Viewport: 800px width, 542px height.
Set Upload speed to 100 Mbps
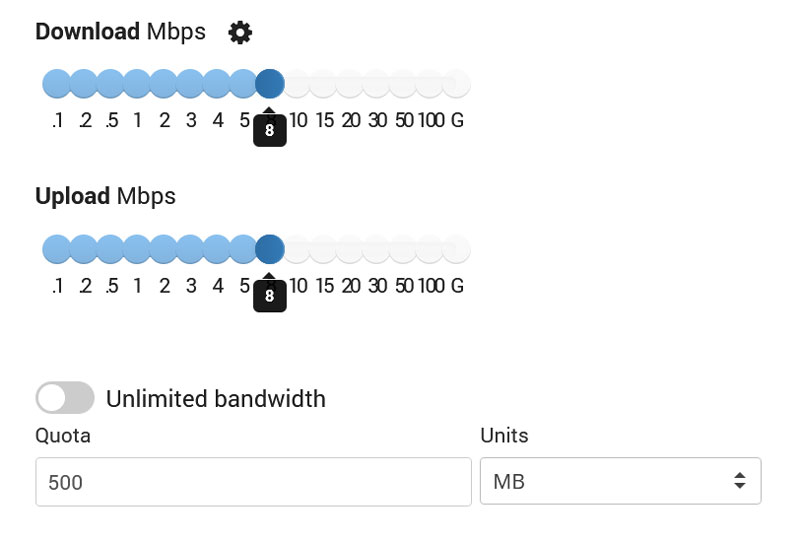(x=430, y=249)
